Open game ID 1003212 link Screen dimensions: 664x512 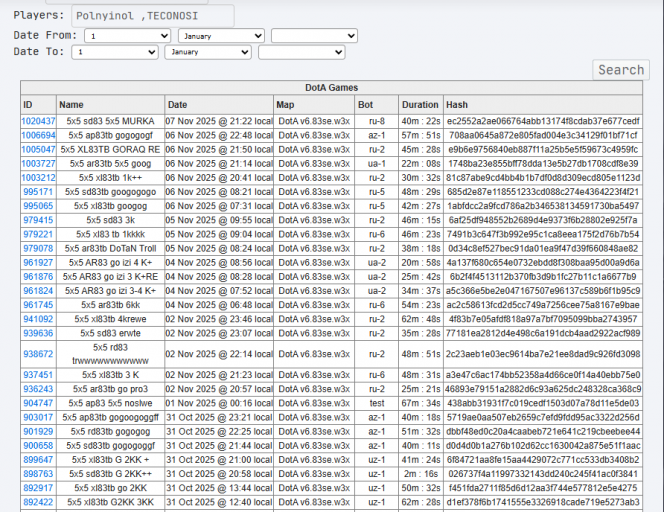[39, 177]
